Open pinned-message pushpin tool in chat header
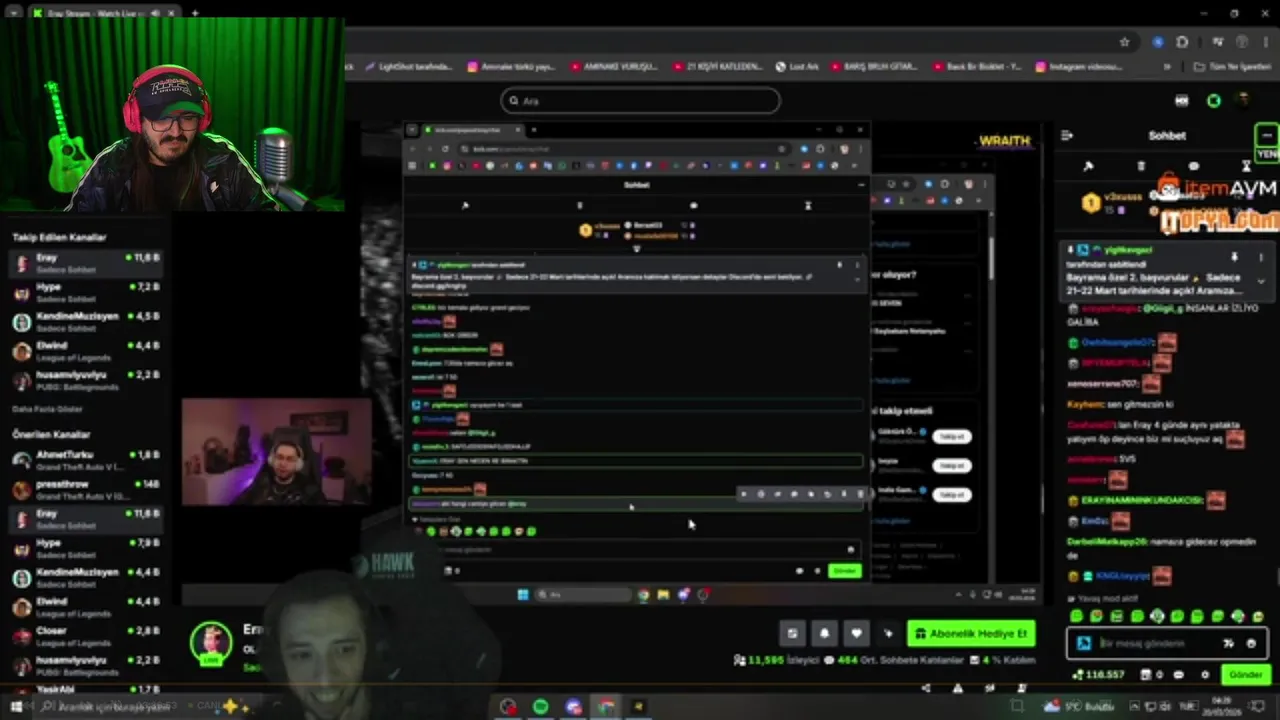The height and width of the screenshot is (720, 1280). click(x=1088, y=166)
